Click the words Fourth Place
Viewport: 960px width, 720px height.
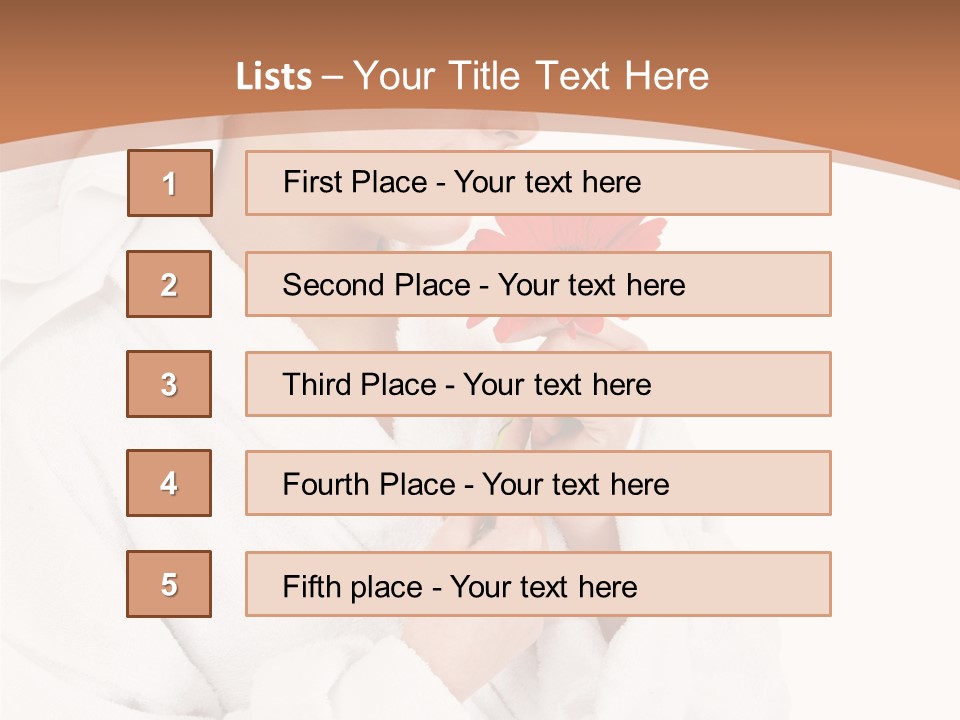pyautogui.click(x=368, y=485)
